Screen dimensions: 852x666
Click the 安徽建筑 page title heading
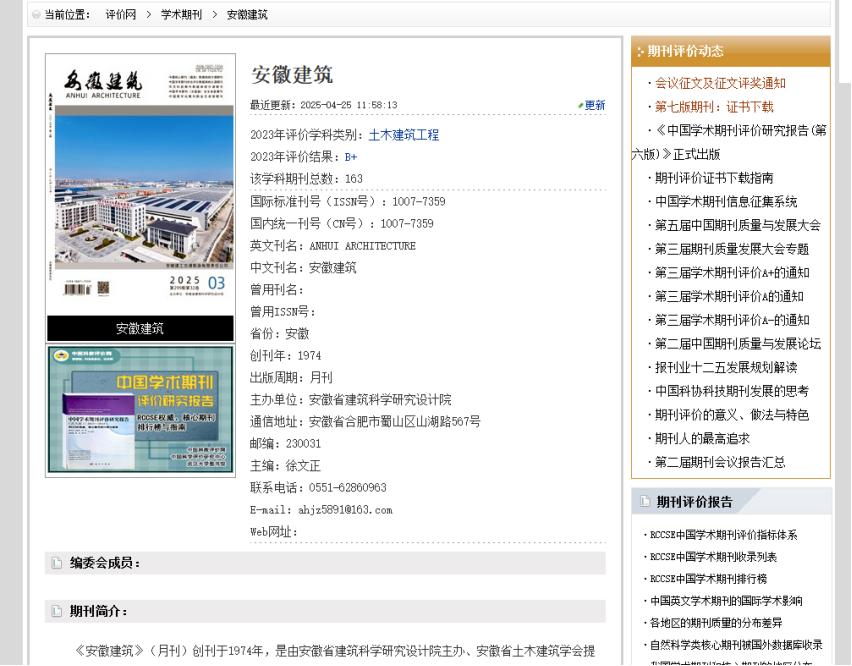pos(292,75)
